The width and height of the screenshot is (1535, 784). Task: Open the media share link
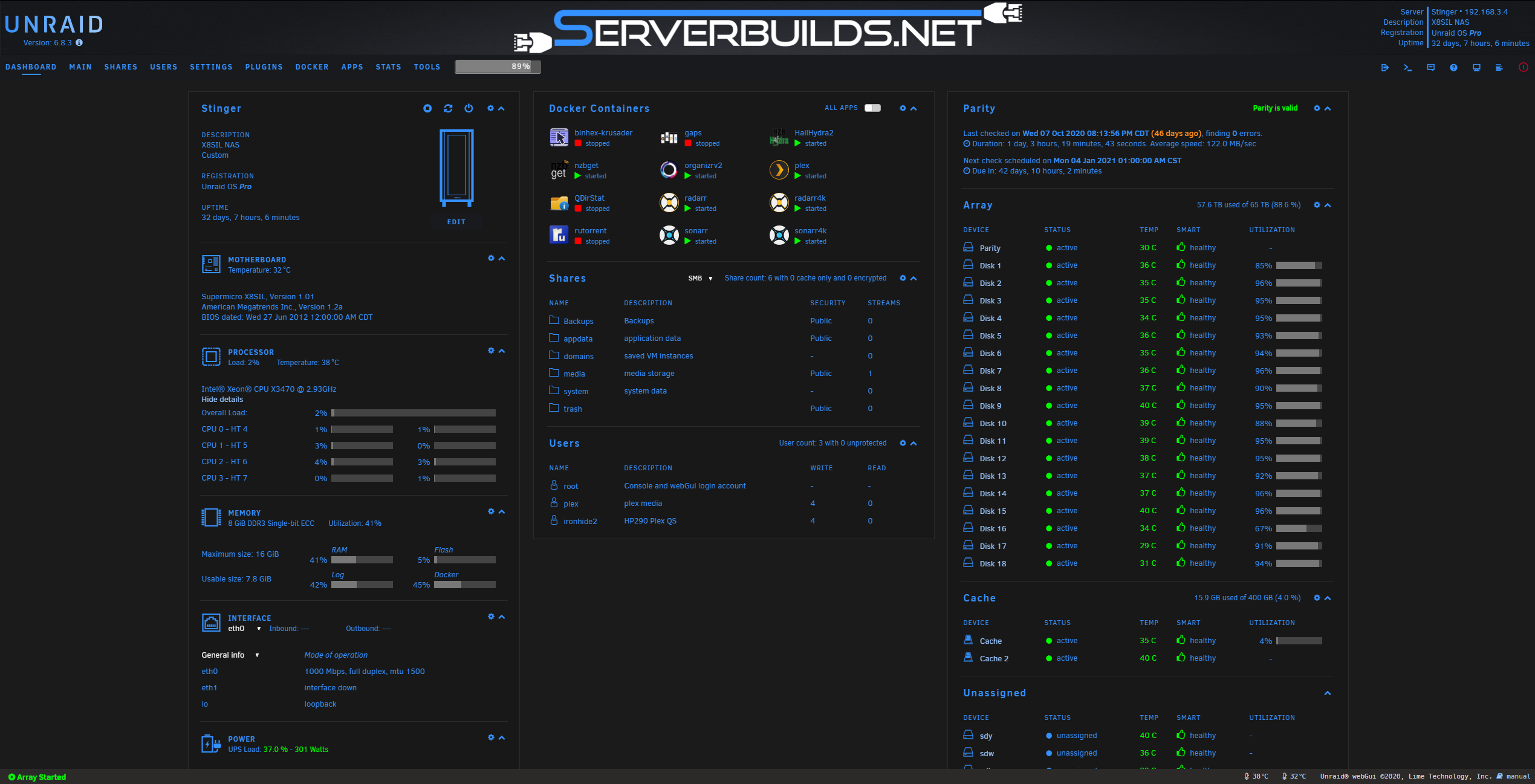pyautogui.click(x=574, y=374)
